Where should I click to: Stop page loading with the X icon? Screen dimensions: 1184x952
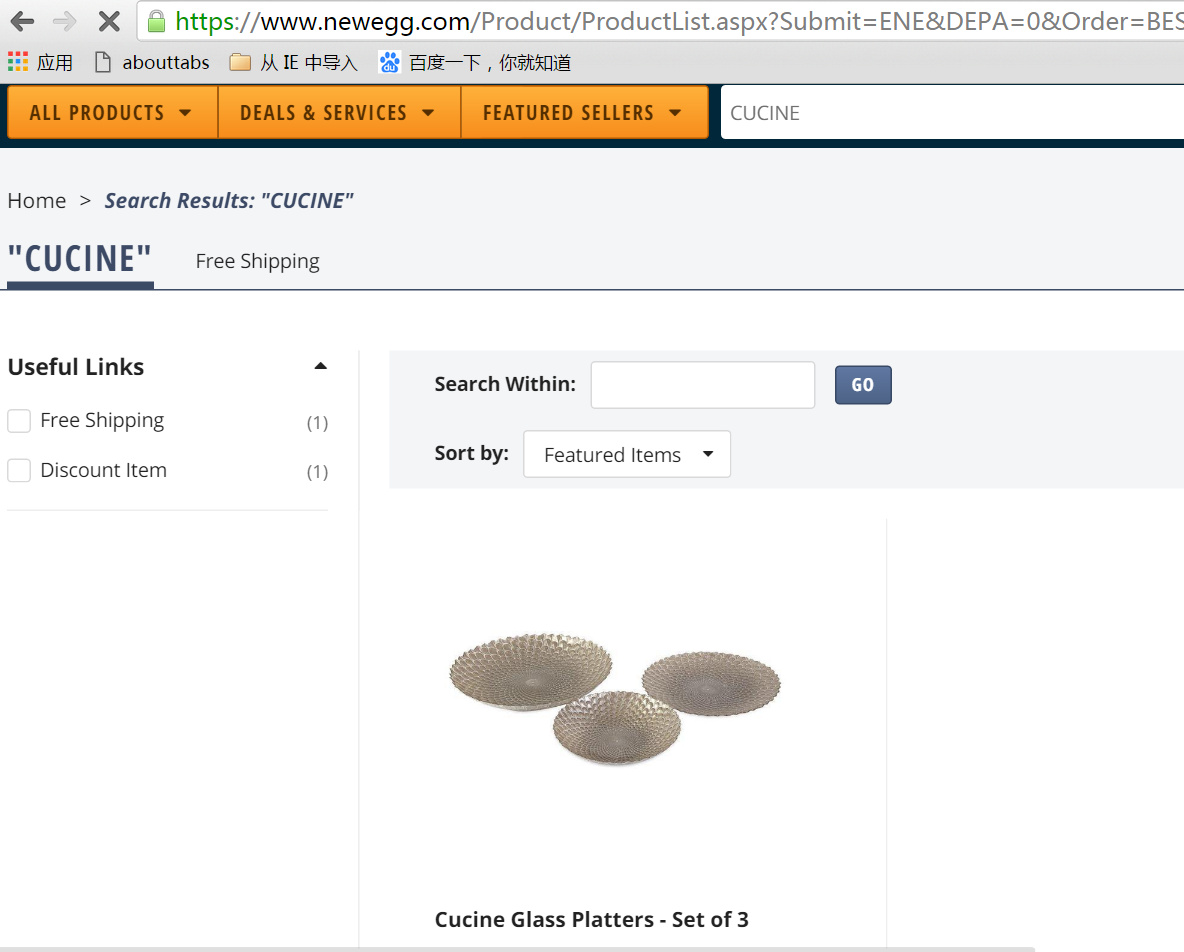click(x=109, y=21)
